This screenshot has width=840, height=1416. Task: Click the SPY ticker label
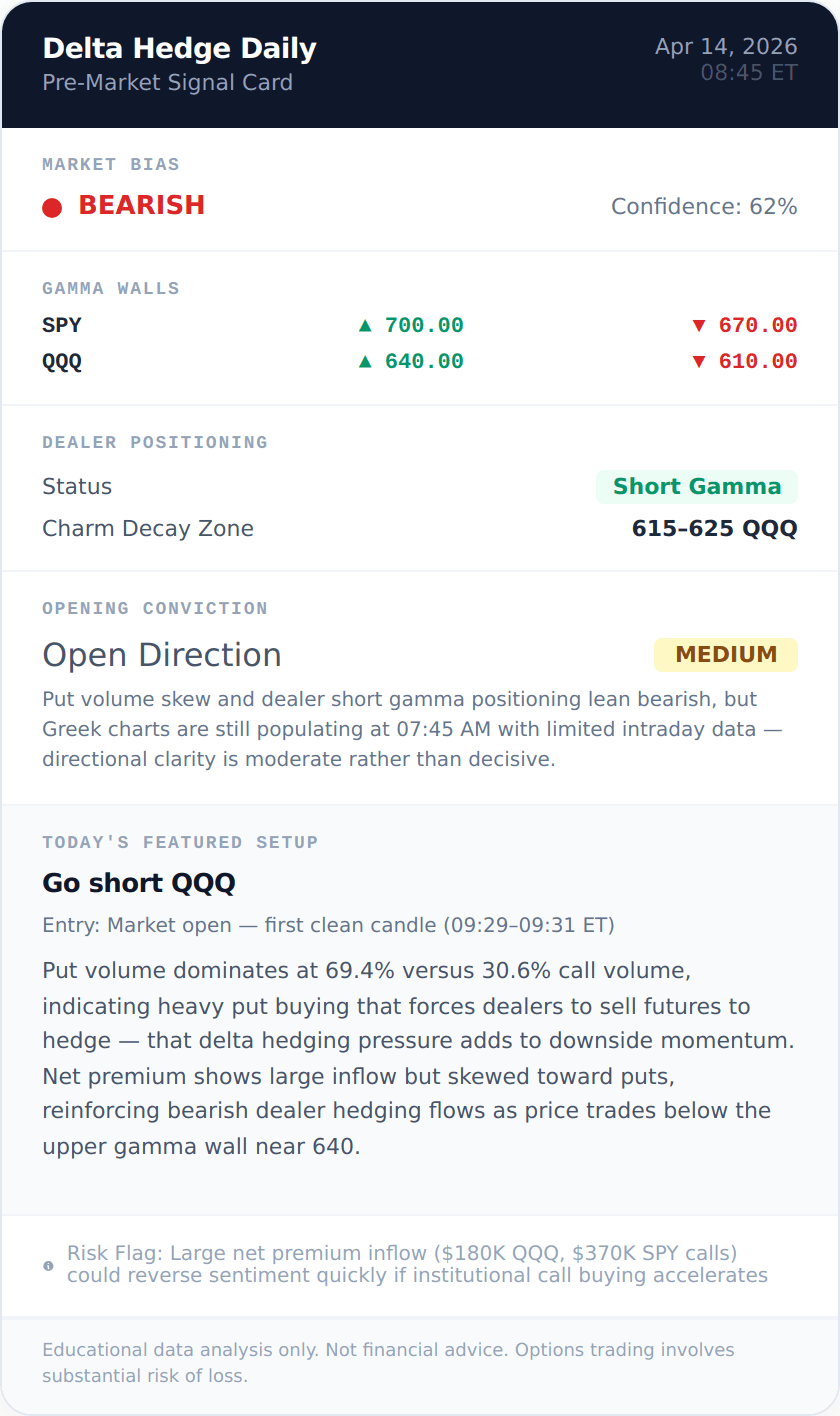click(62, 326)
